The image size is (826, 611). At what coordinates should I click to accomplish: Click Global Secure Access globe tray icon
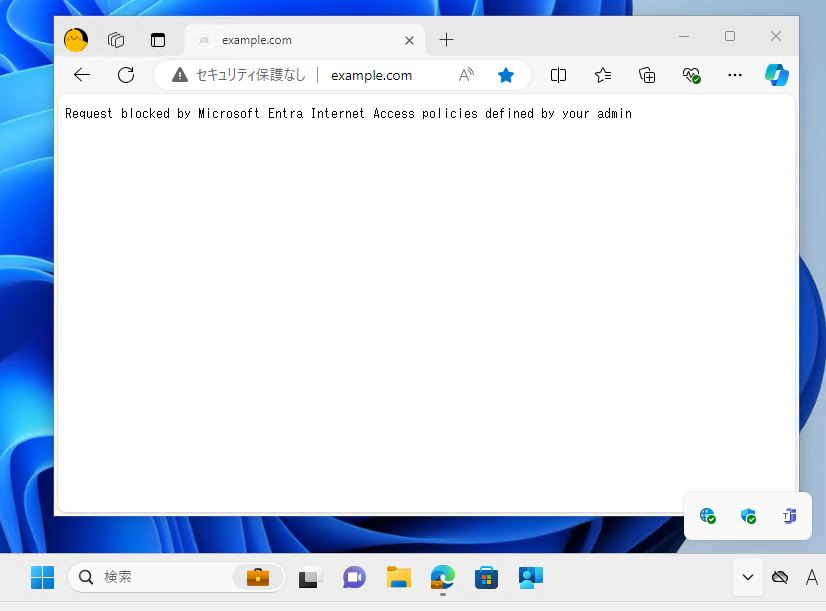click(x=707, y=516)
